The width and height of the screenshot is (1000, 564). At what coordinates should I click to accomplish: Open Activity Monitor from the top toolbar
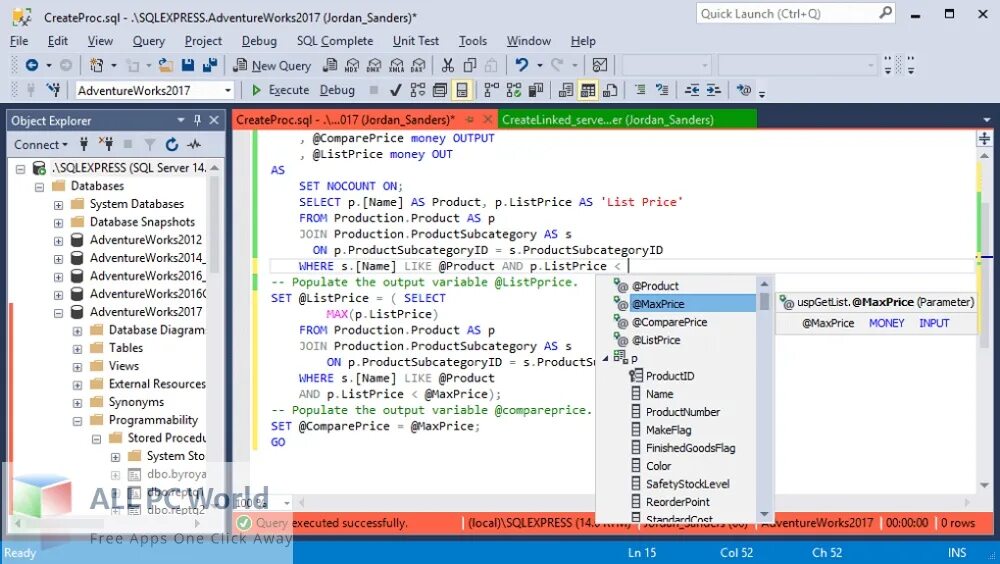pos(599,65)
